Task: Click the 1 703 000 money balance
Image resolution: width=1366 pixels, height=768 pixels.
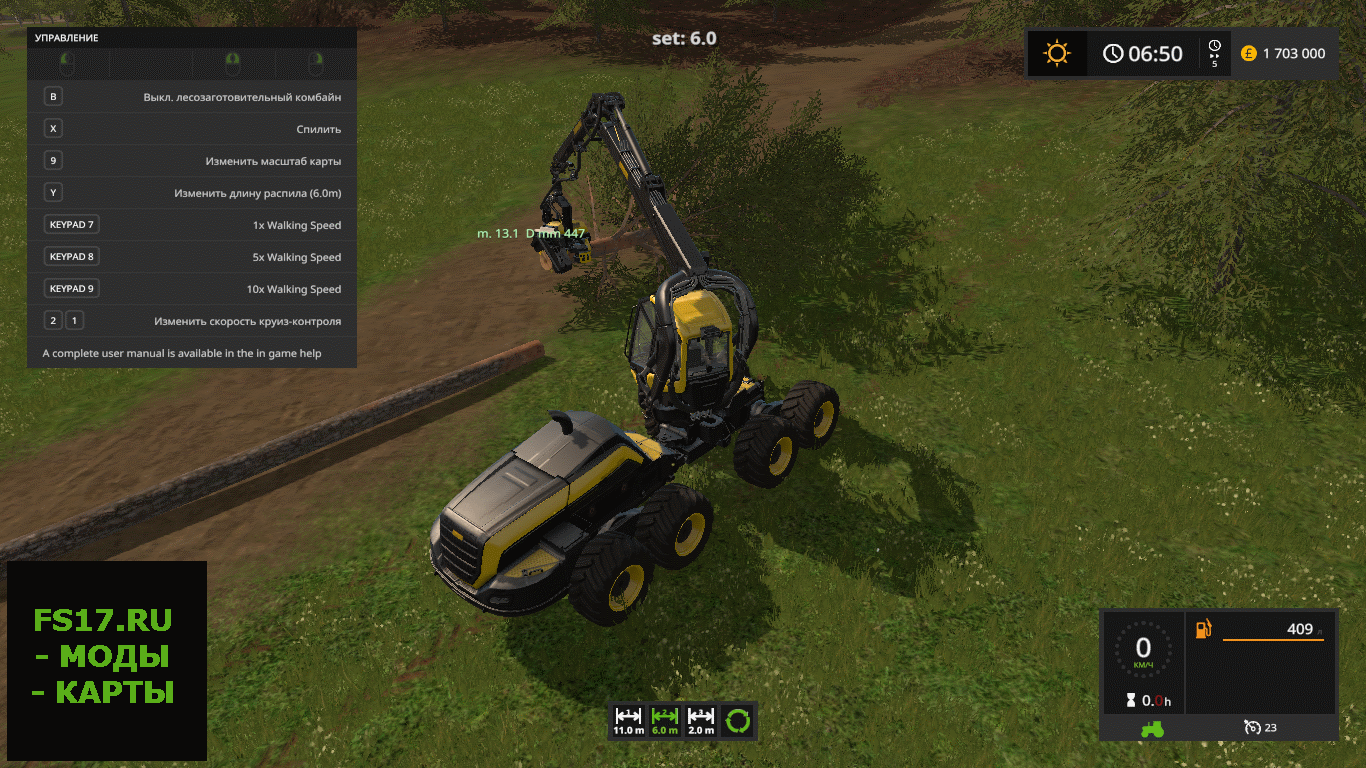Action: pos(1294,54)
